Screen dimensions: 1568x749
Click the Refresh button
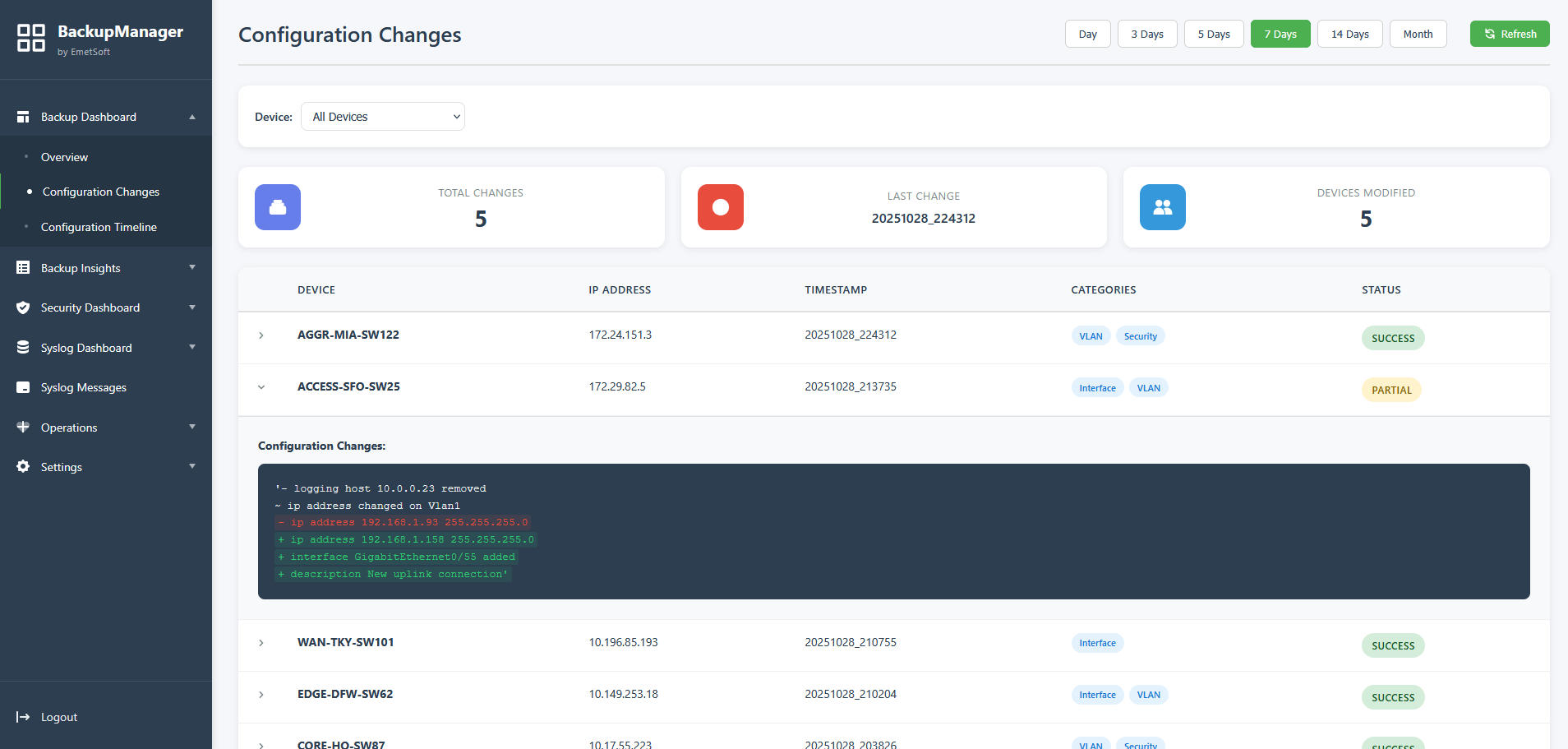tap(1509, 34)
